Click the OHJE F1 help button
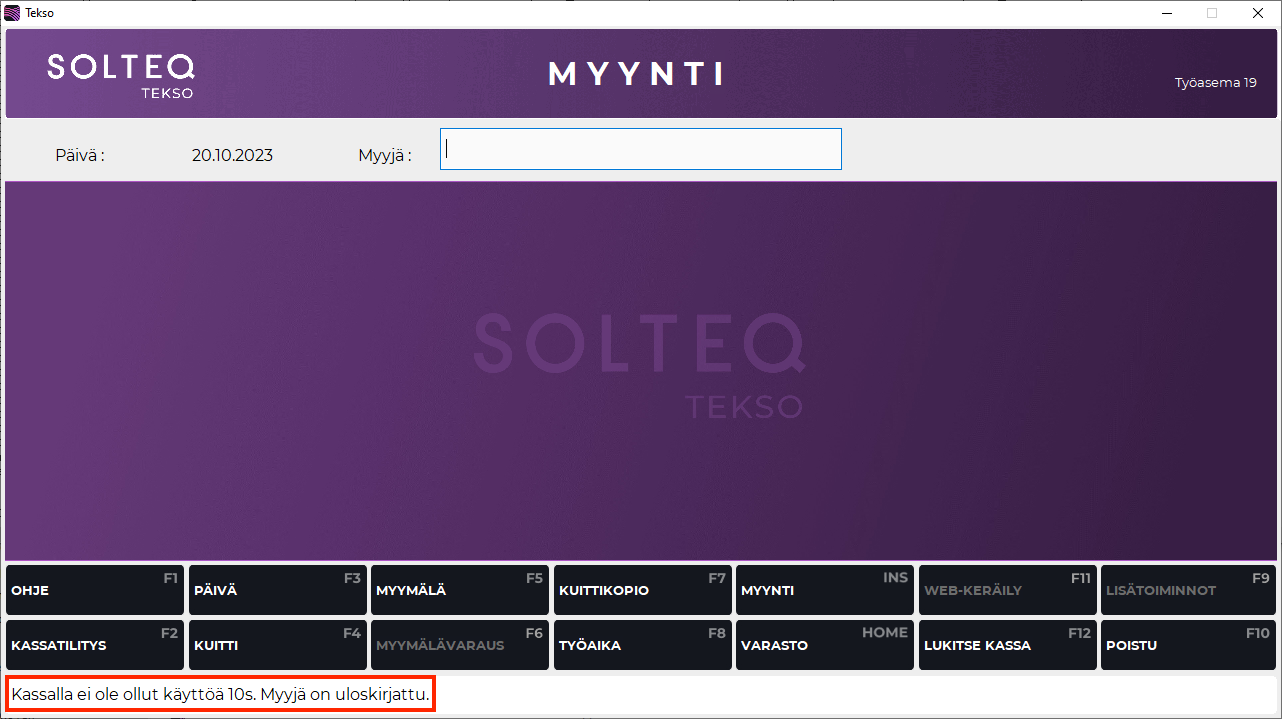Screen dimensions: 1282x719 tap(95, 590)
